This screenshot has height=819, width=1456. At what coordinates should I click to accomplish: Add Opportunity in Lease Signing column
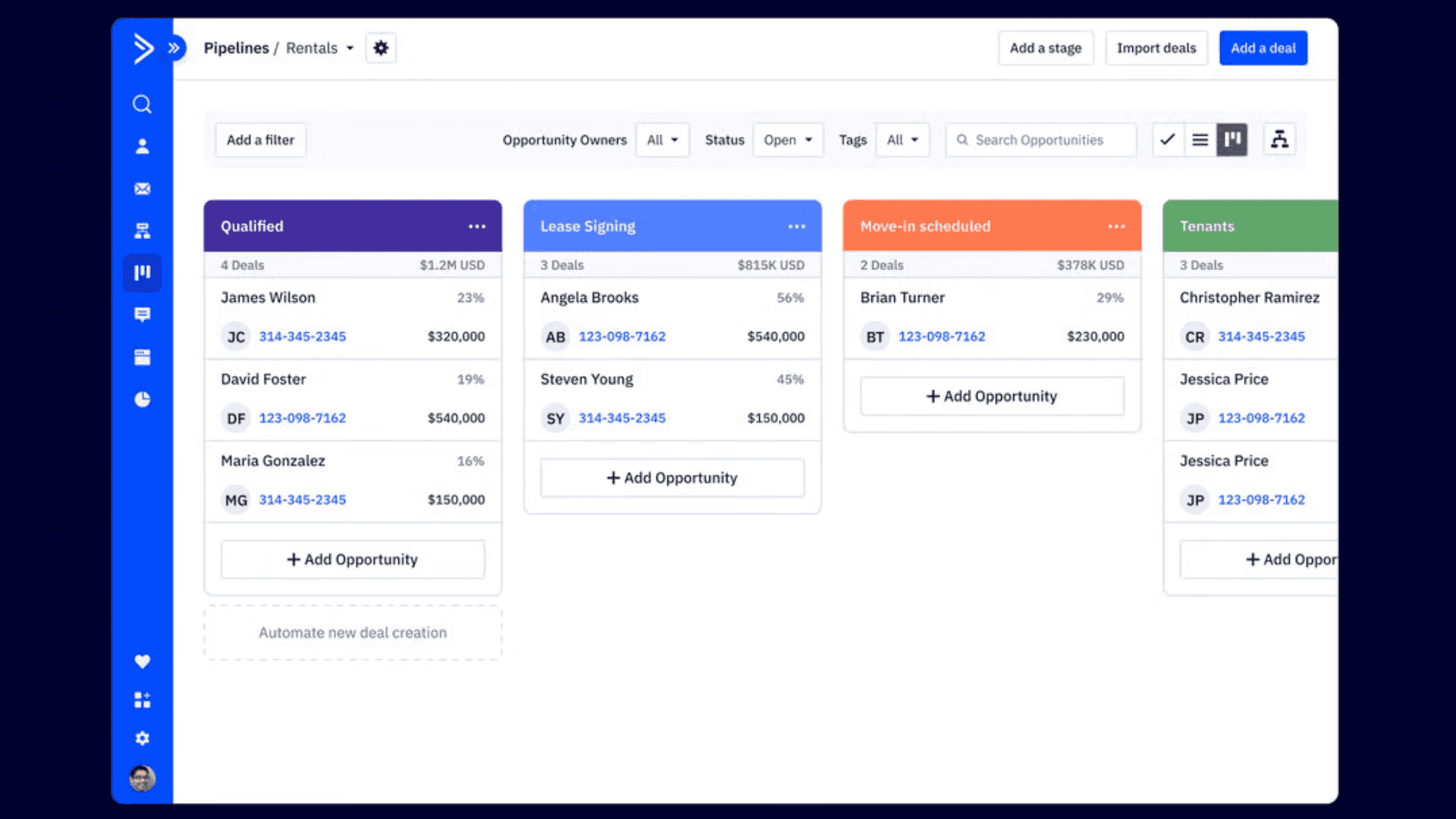672,478
